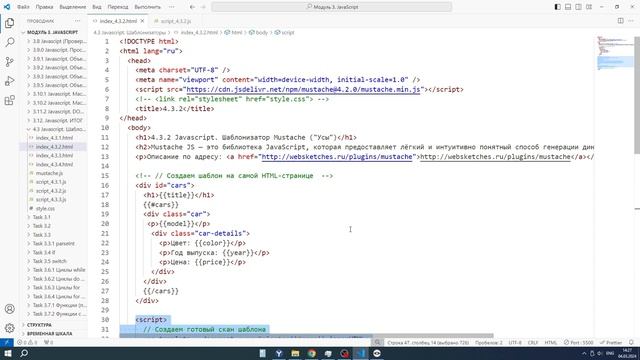The image size is (640, 360).
Task: Click the ports forwarded indicator in status bar
Action: (x=48, y=342)
